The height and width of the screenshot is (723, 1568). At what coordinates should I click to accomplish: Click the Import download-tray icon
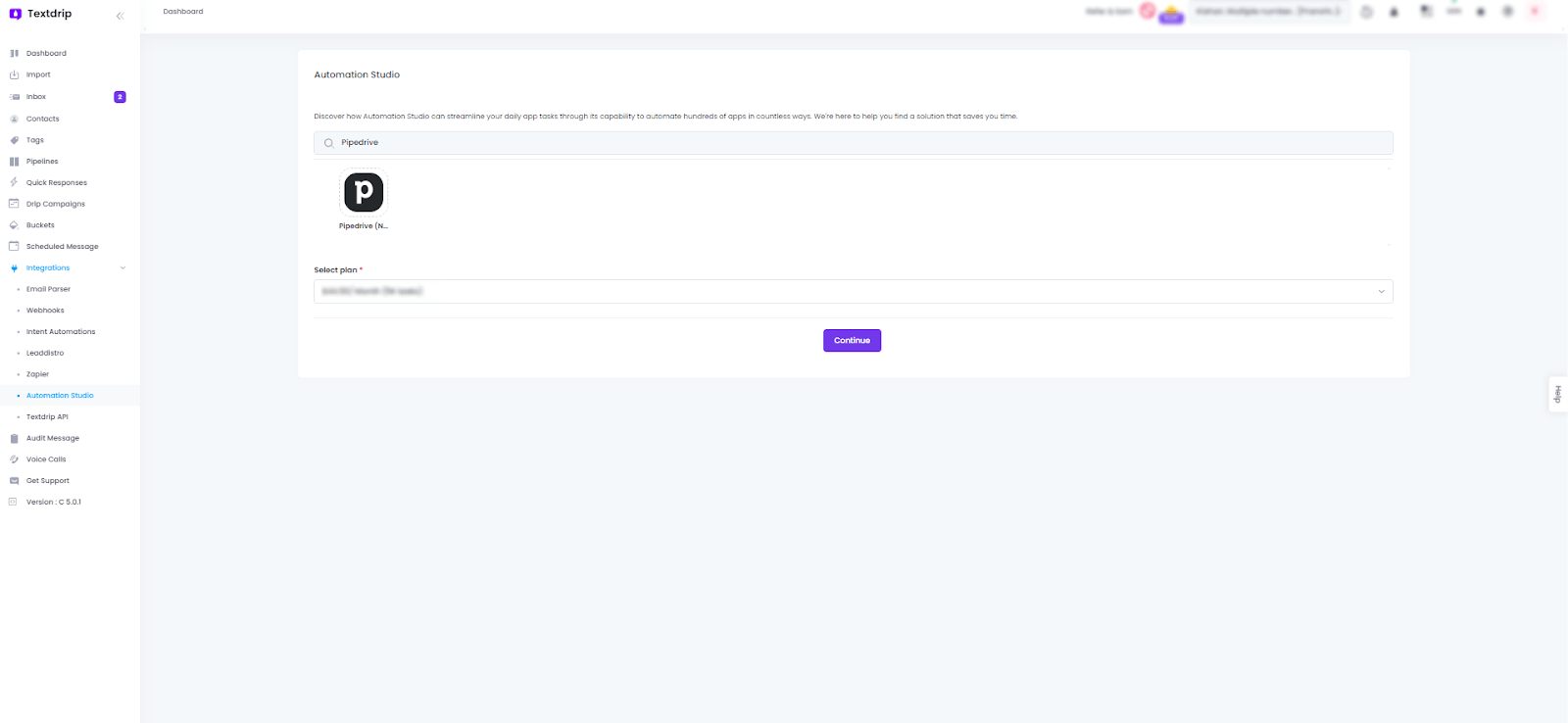[14, 74]
